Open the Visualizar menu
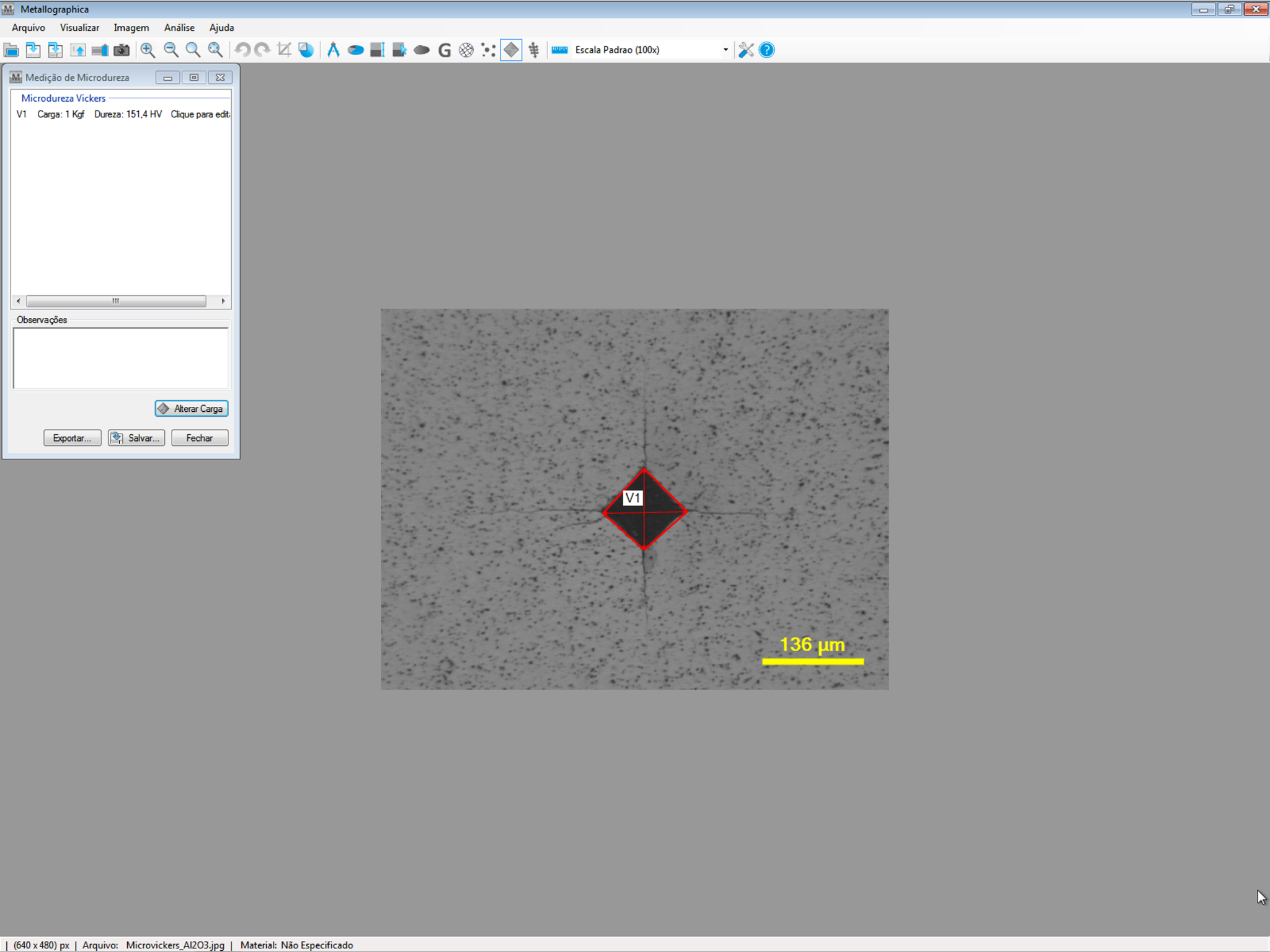This screenshot has height=952, width=1270. coord(79,28)
